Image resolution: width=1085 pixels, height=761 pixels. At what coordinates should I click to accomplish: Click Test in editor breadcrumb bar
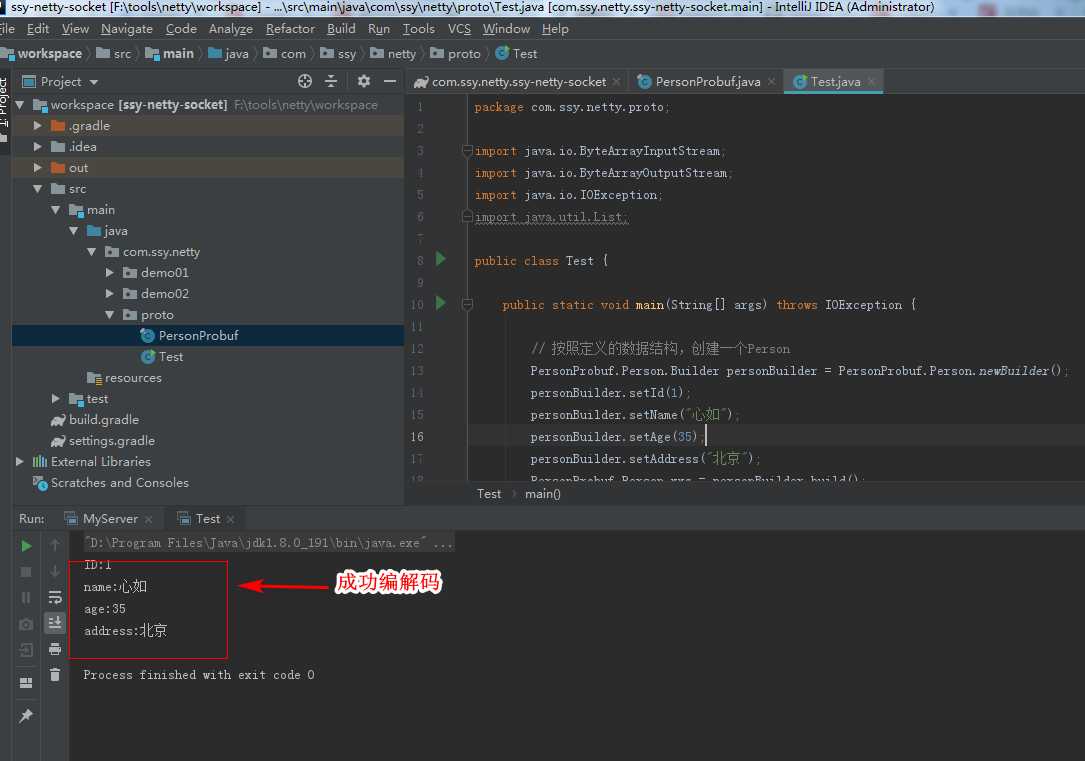[x=489, y=494]
